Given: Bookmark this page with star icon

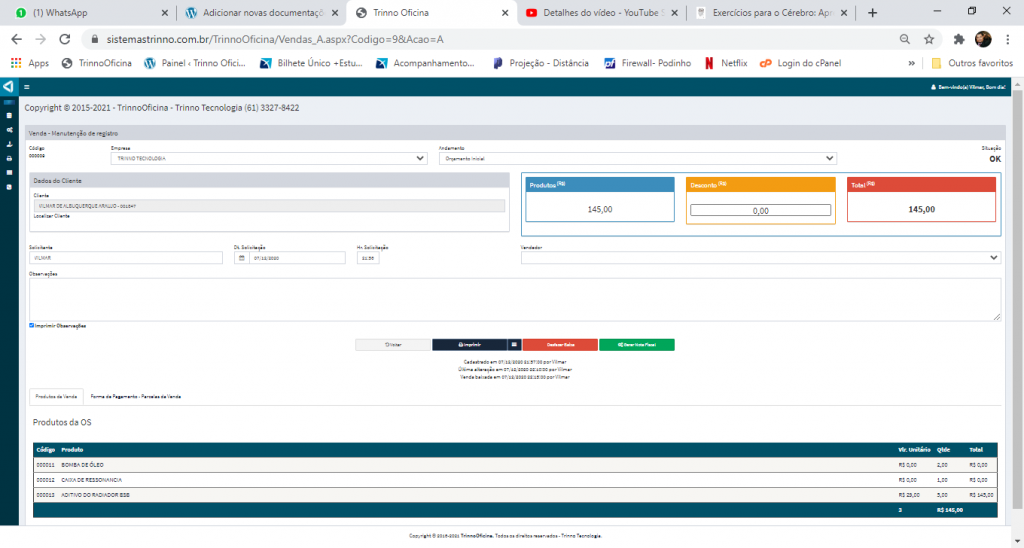Looking at the screenshot, I should tap(929, 39).
